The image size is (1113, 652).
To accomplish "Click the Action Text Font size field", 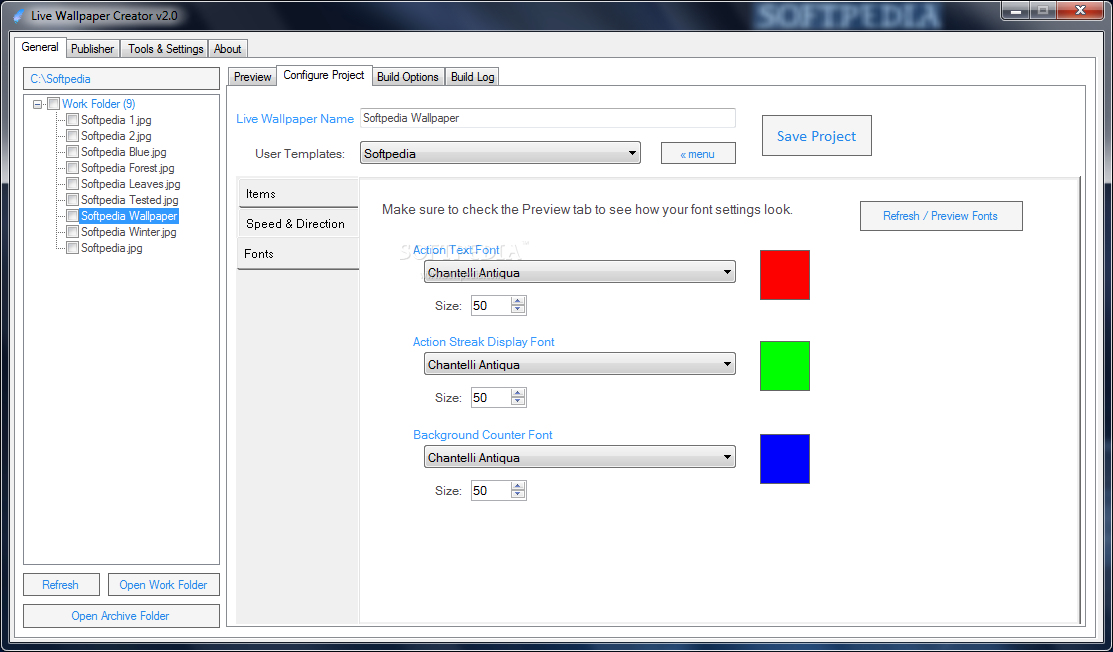I will [x=491, y=306].
